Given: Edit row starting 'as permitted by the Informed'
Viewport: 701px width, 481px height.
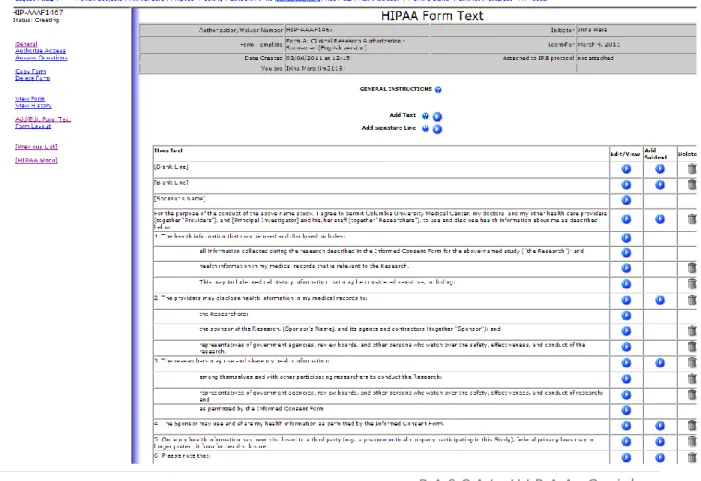Looking at the screenshot, I should coord(626,410).
